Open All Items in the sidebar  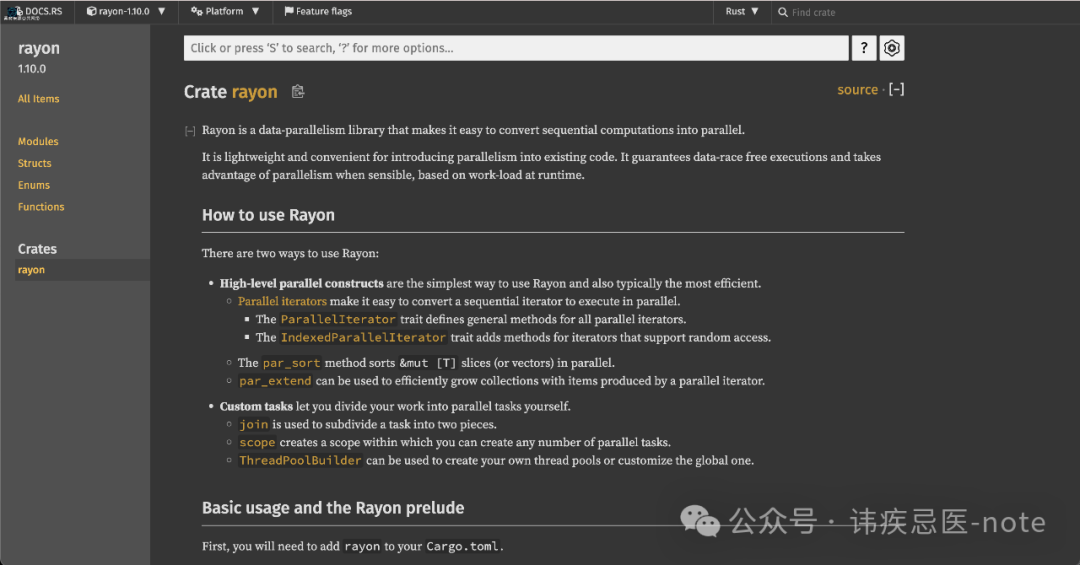pyautogui.click(x=39, y=99)
